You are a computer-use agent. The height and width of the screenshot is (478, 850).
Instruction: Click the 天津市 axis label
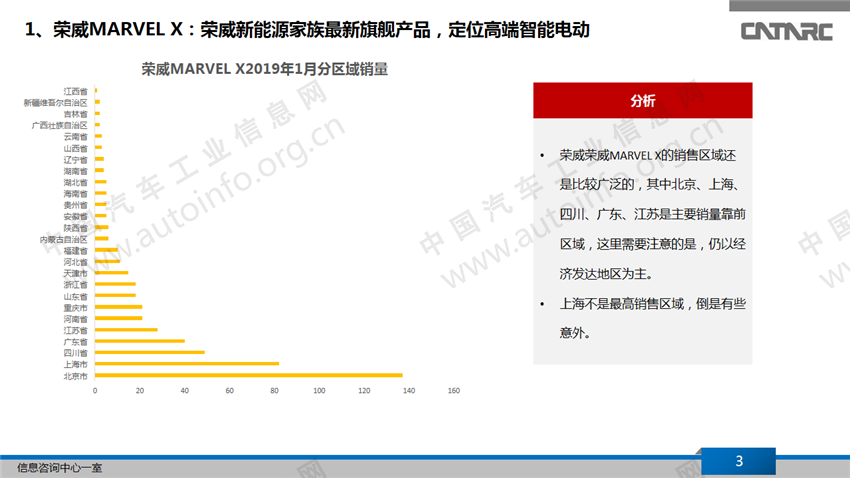click(x=75, y=273)
